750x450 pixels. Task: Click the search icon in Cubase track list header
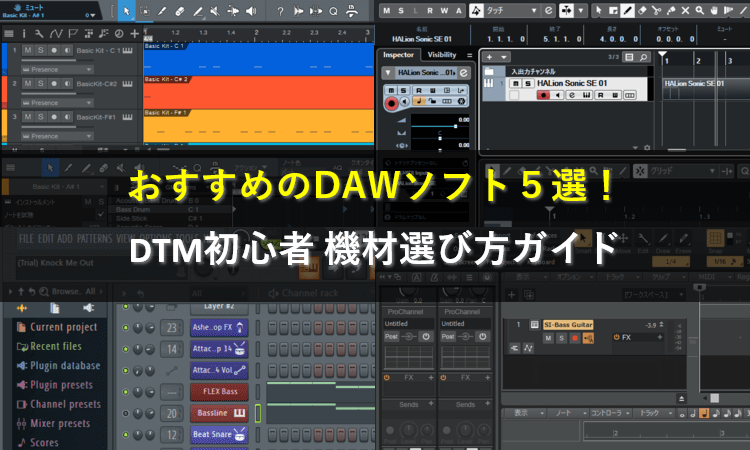[644, 57]
